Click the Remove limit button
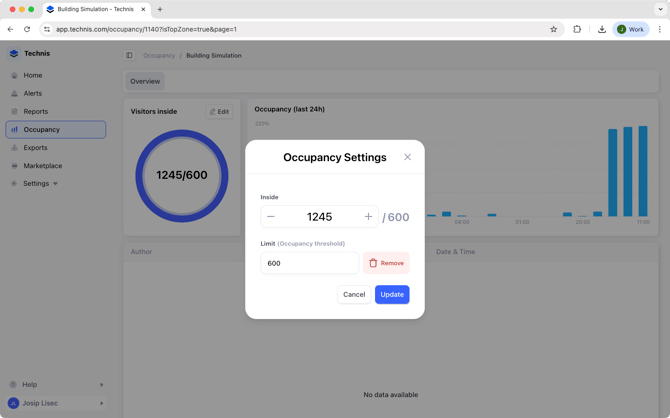Viewport: 670px width, 418px height. coord(386,263)
